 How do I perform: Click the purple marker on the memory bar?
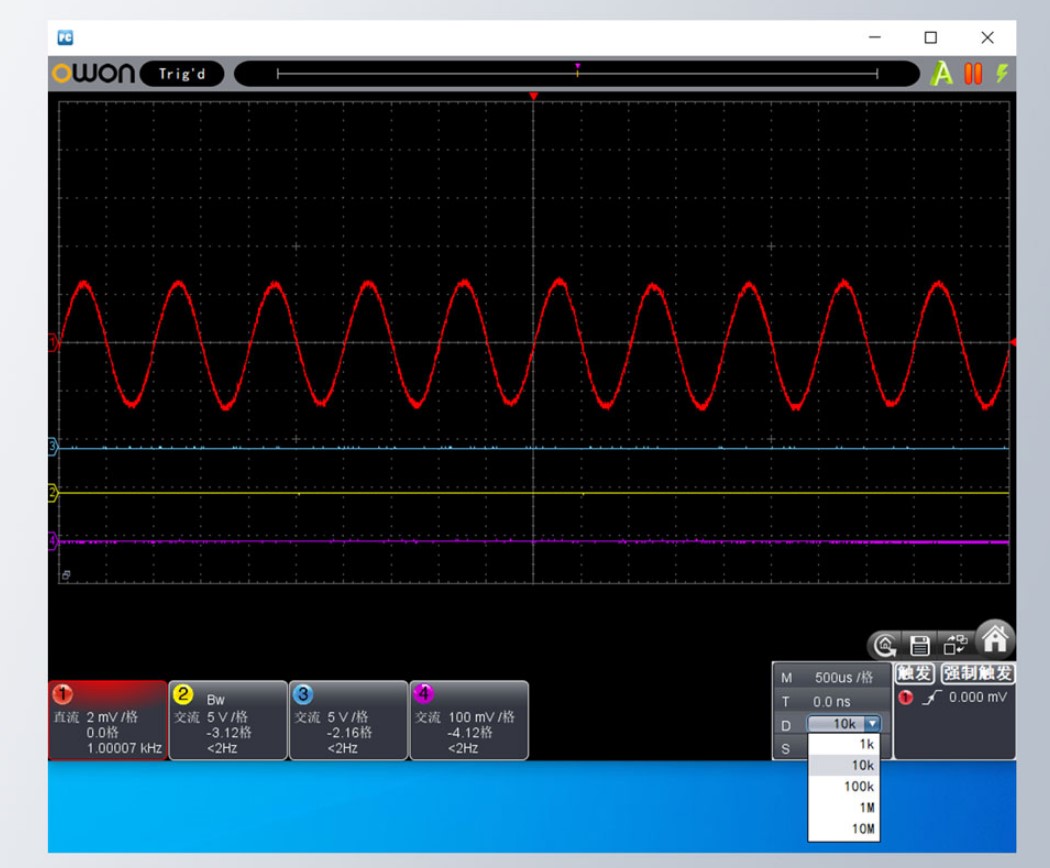577,66
